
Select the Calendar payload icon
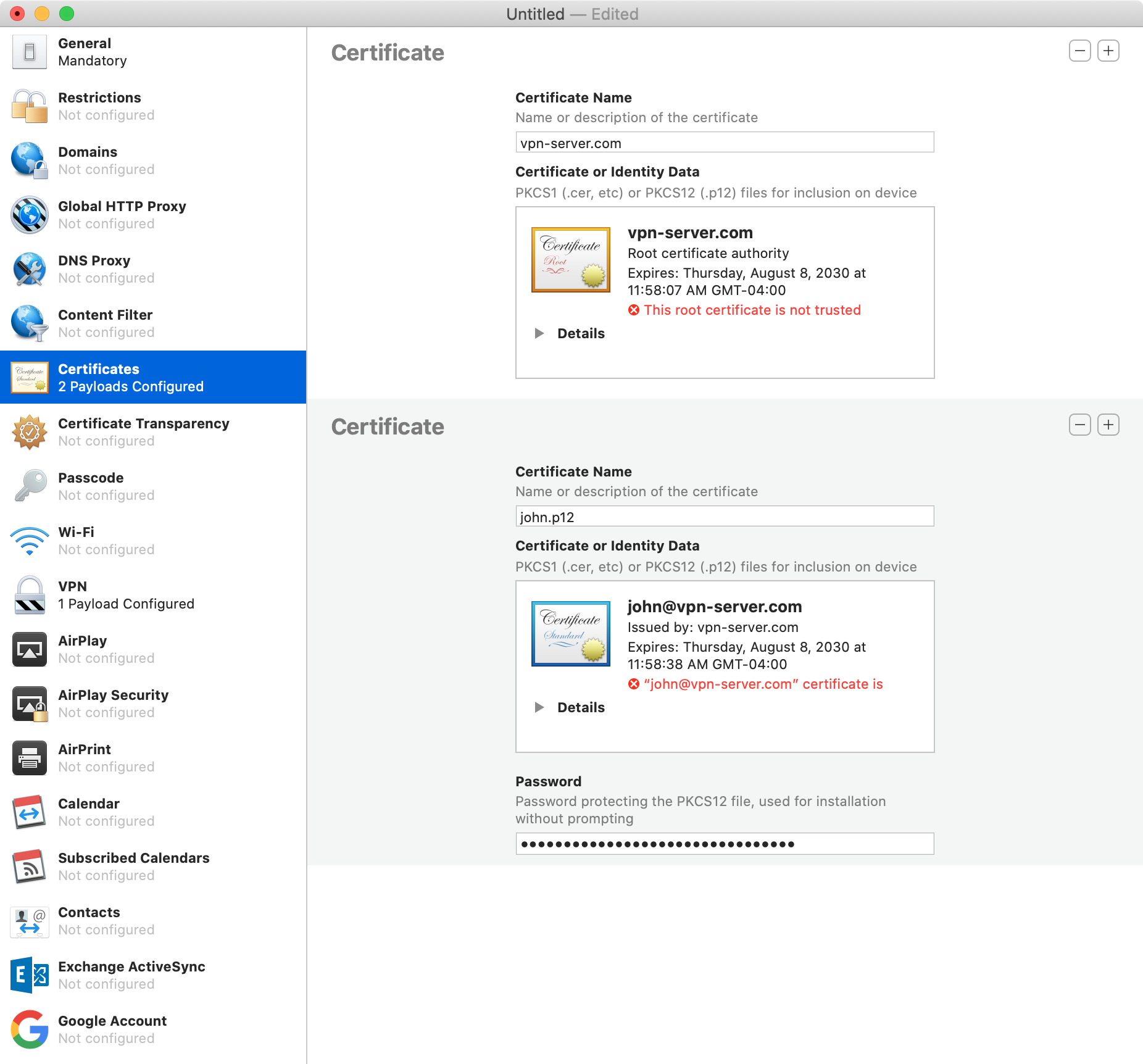coord(29,812)
